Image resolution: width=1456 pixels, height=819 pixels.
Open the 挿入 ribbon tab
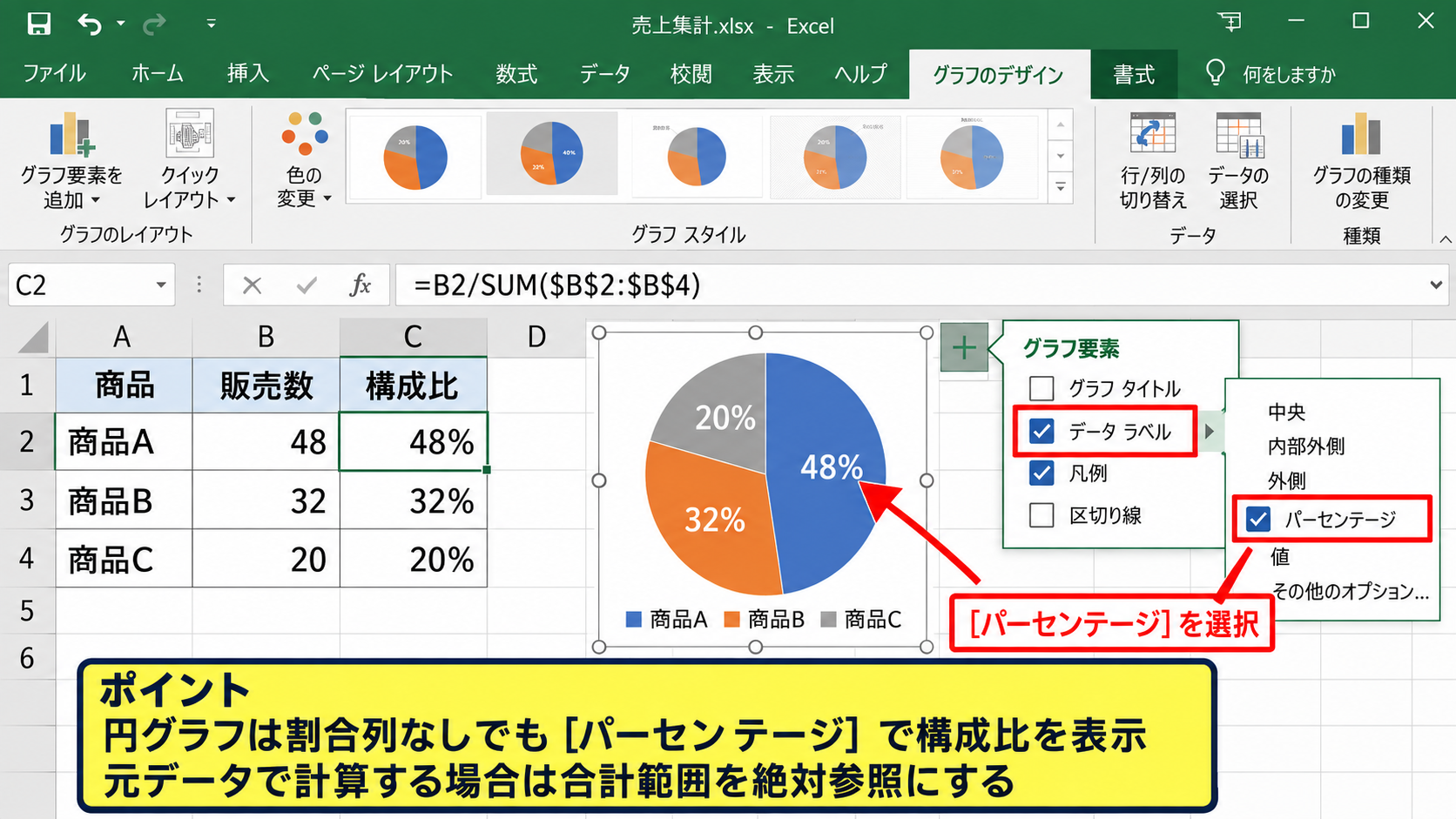pos(248,74)
